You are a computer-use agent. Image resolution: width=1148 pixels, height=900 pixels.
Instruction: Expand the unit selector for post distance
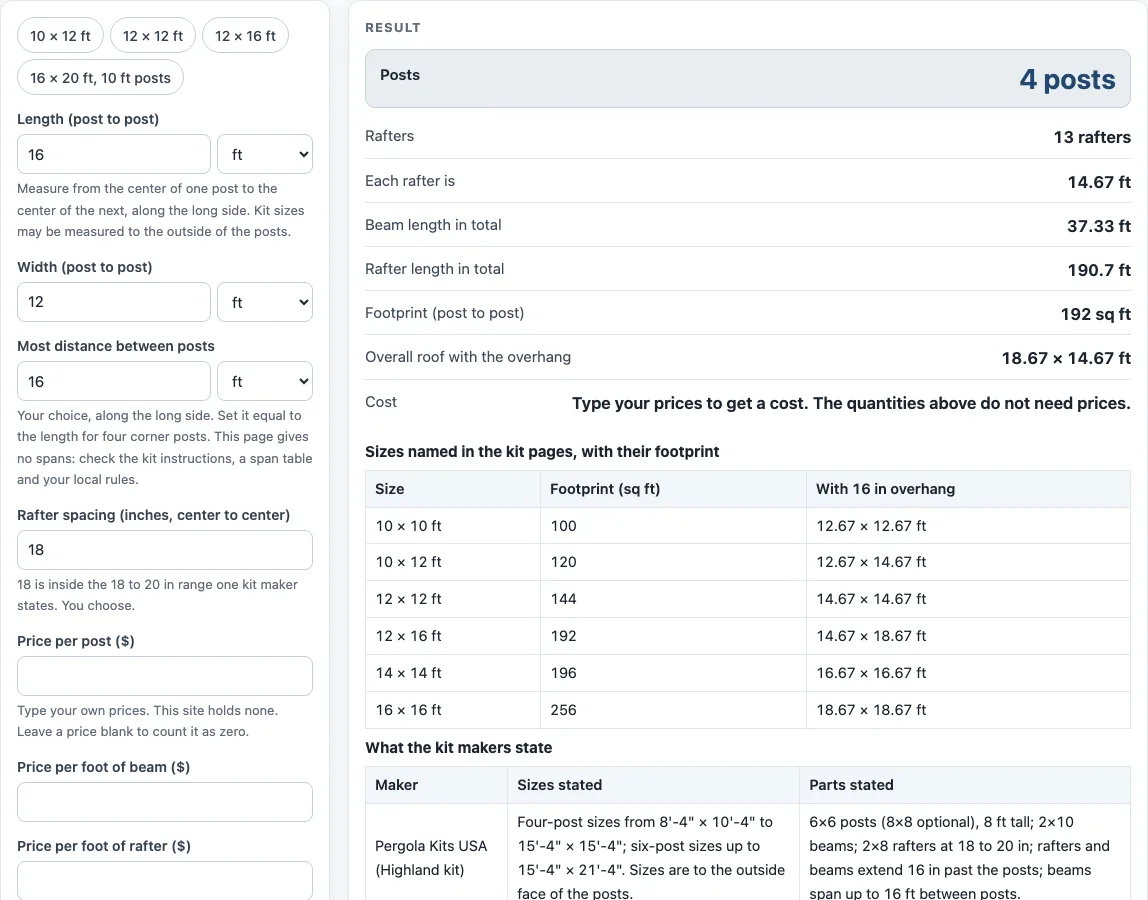265,382
